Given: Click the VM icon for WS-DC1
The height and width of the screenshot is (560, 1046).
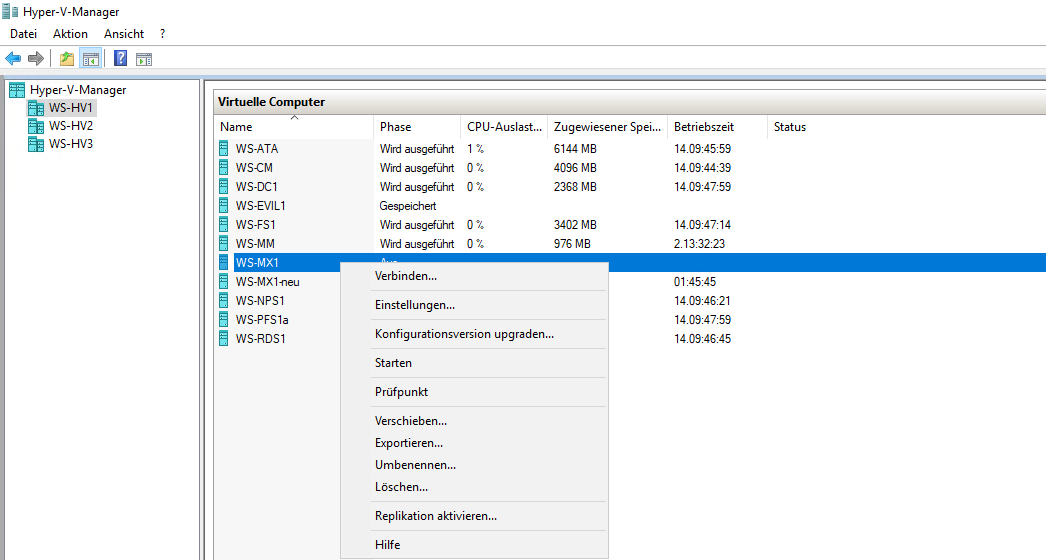Looking at the screenshot, I should [223, 187].
